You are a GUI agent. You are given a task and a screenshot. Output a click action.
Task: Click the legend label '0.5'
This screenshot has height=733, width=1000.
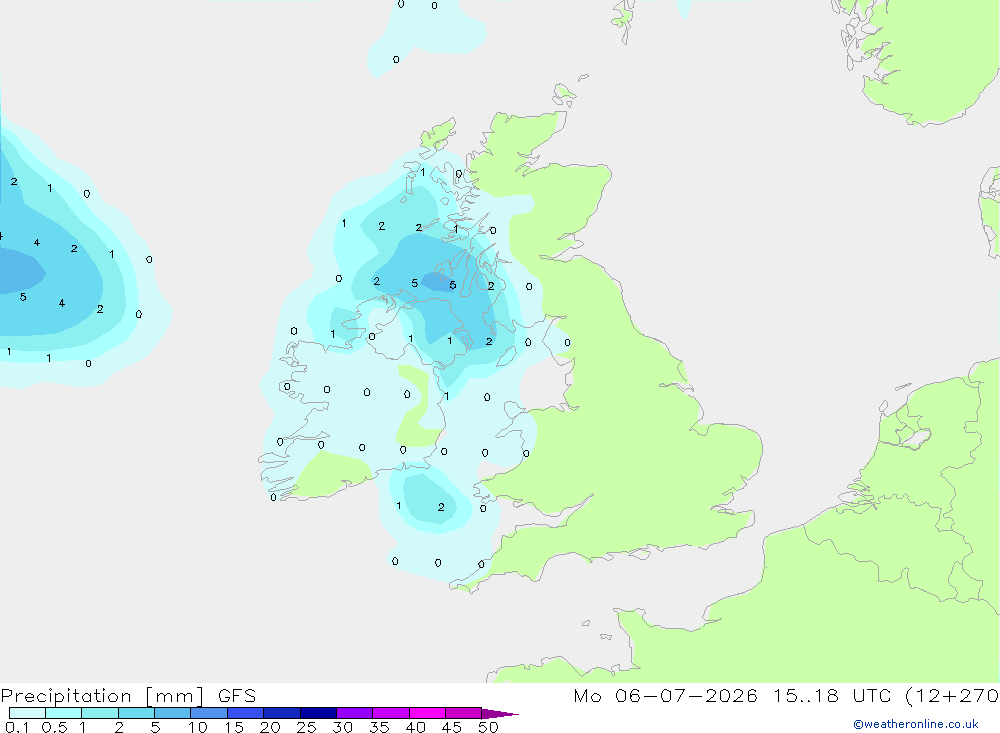54,727
